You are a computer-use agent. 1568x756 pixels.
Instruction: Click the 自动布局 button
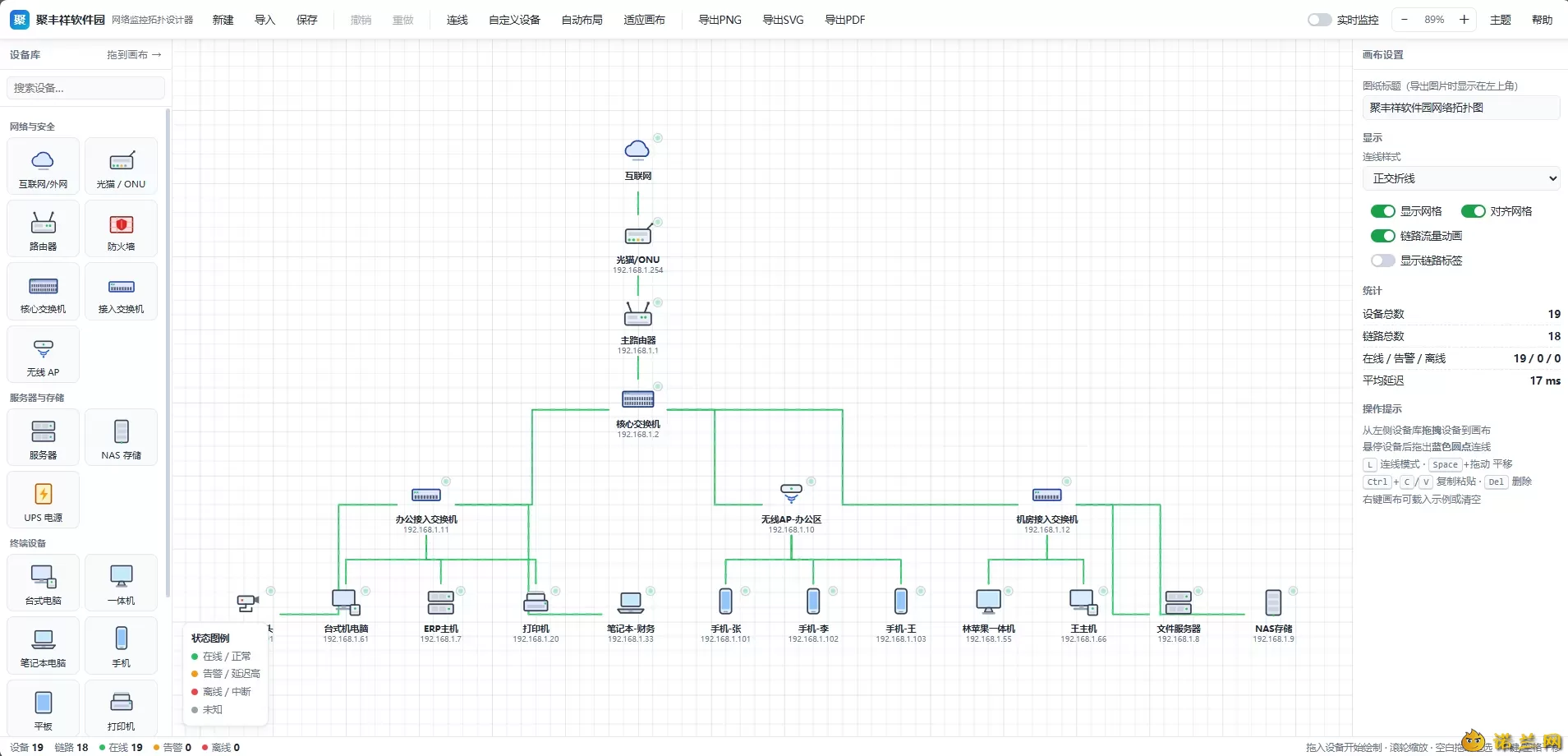point(582,20)
